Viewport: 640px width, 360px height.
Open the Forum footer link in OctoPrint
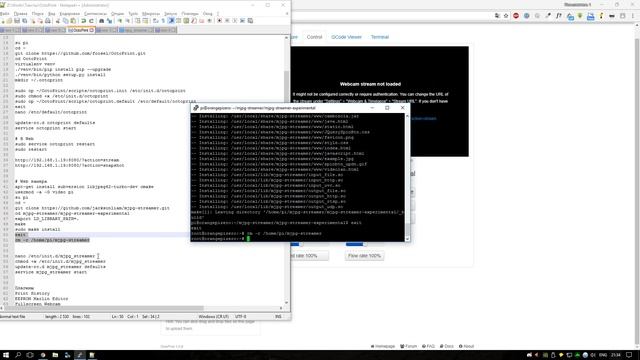409,347
